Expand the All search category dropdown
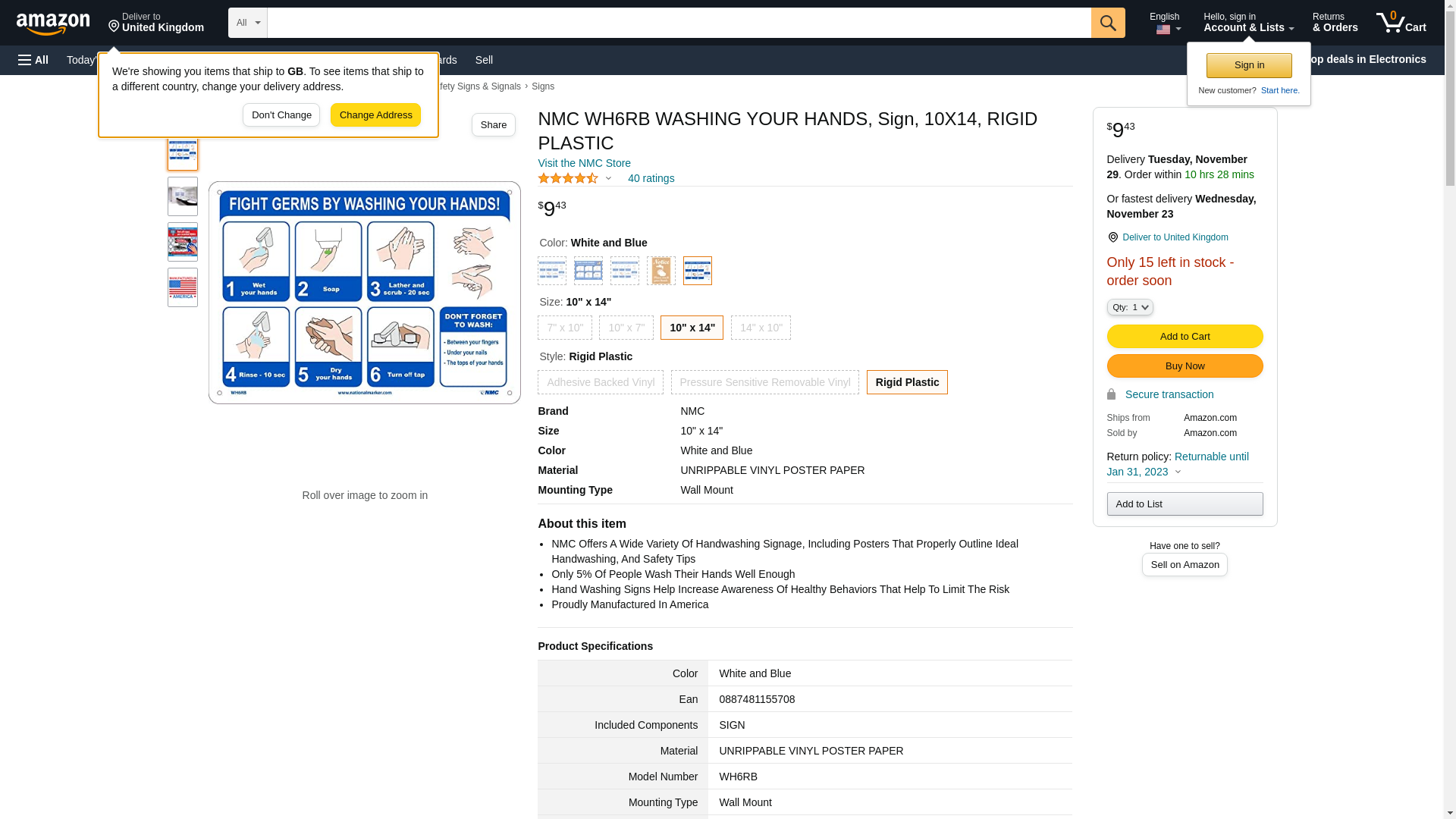The height and width of the screenshot is (819, 1456). coord(248,23)
